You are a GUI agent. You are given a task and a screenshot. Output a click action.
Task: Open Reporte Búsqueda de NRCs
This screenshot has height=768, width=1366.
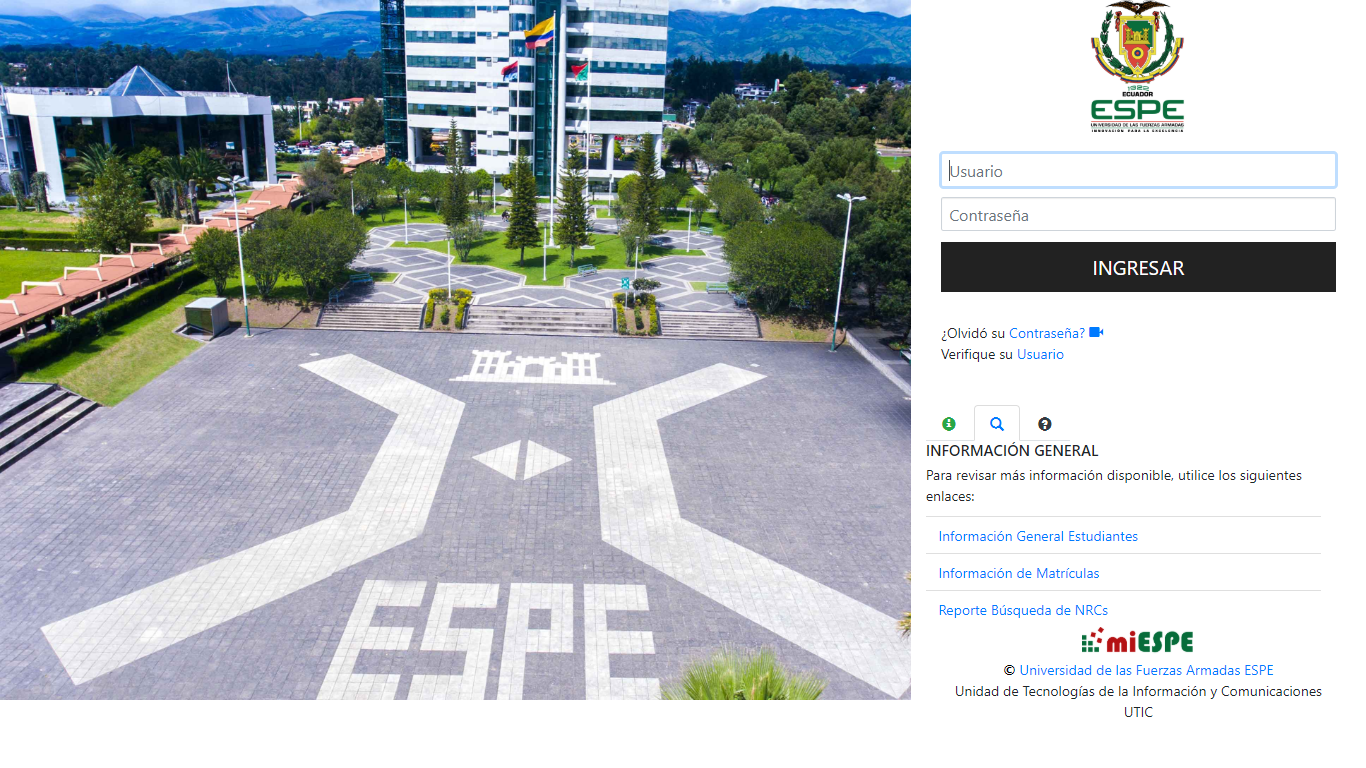coord(1021,610)
